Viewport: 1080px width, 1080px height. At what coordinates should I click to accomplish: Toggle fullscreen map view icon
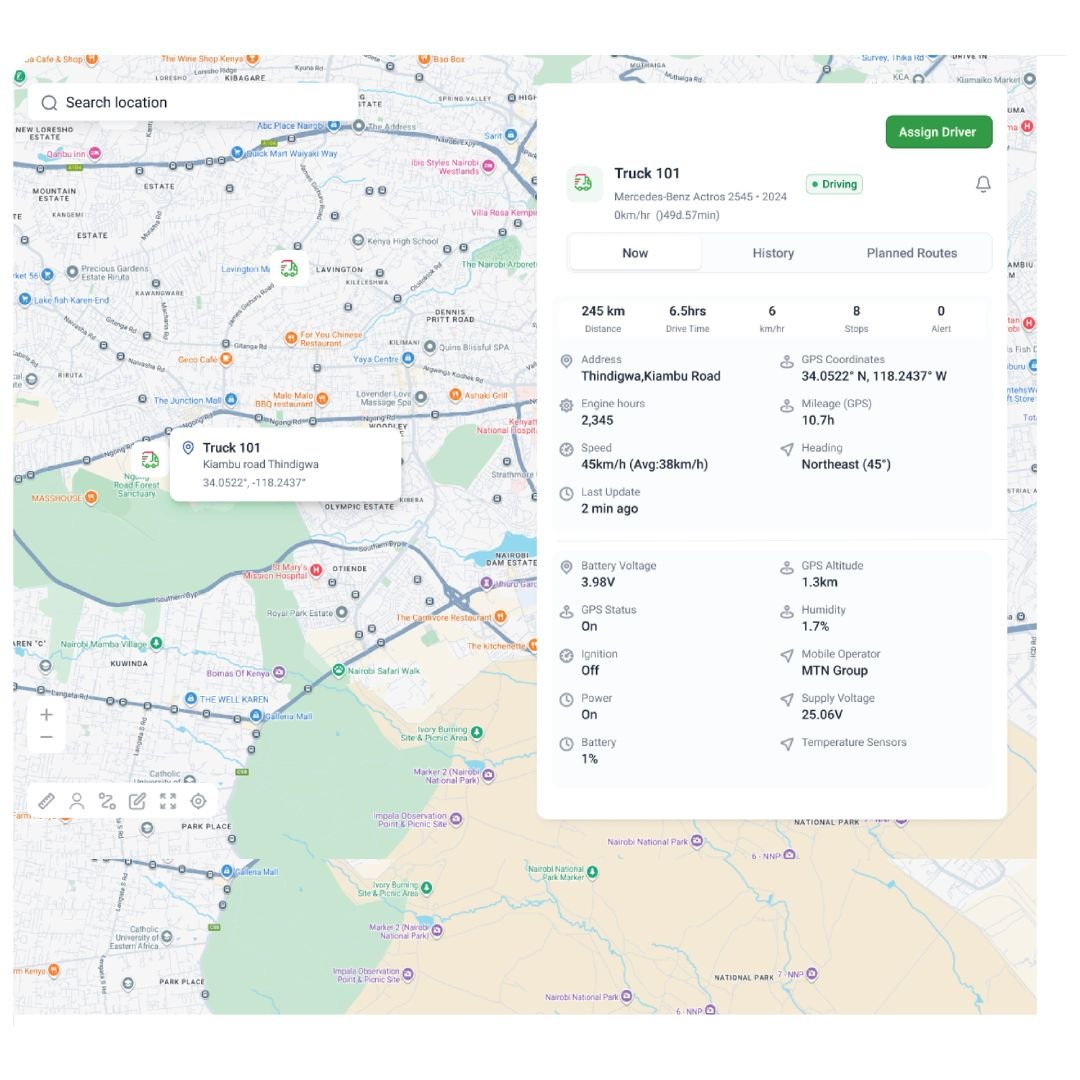(x=168, y=801)
